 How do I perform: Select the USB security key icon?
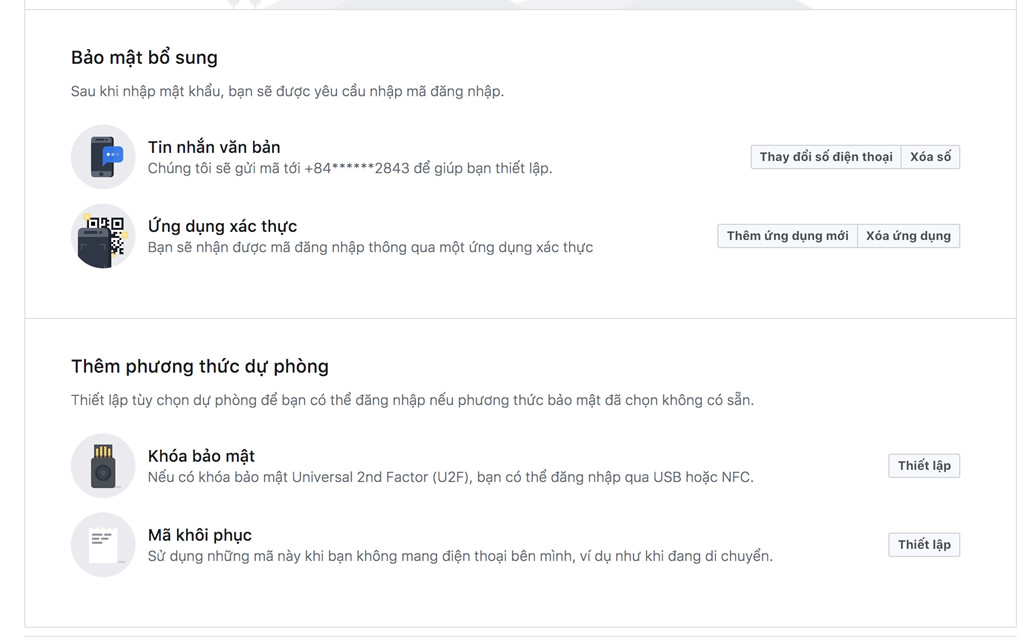[x=102, y=466]
